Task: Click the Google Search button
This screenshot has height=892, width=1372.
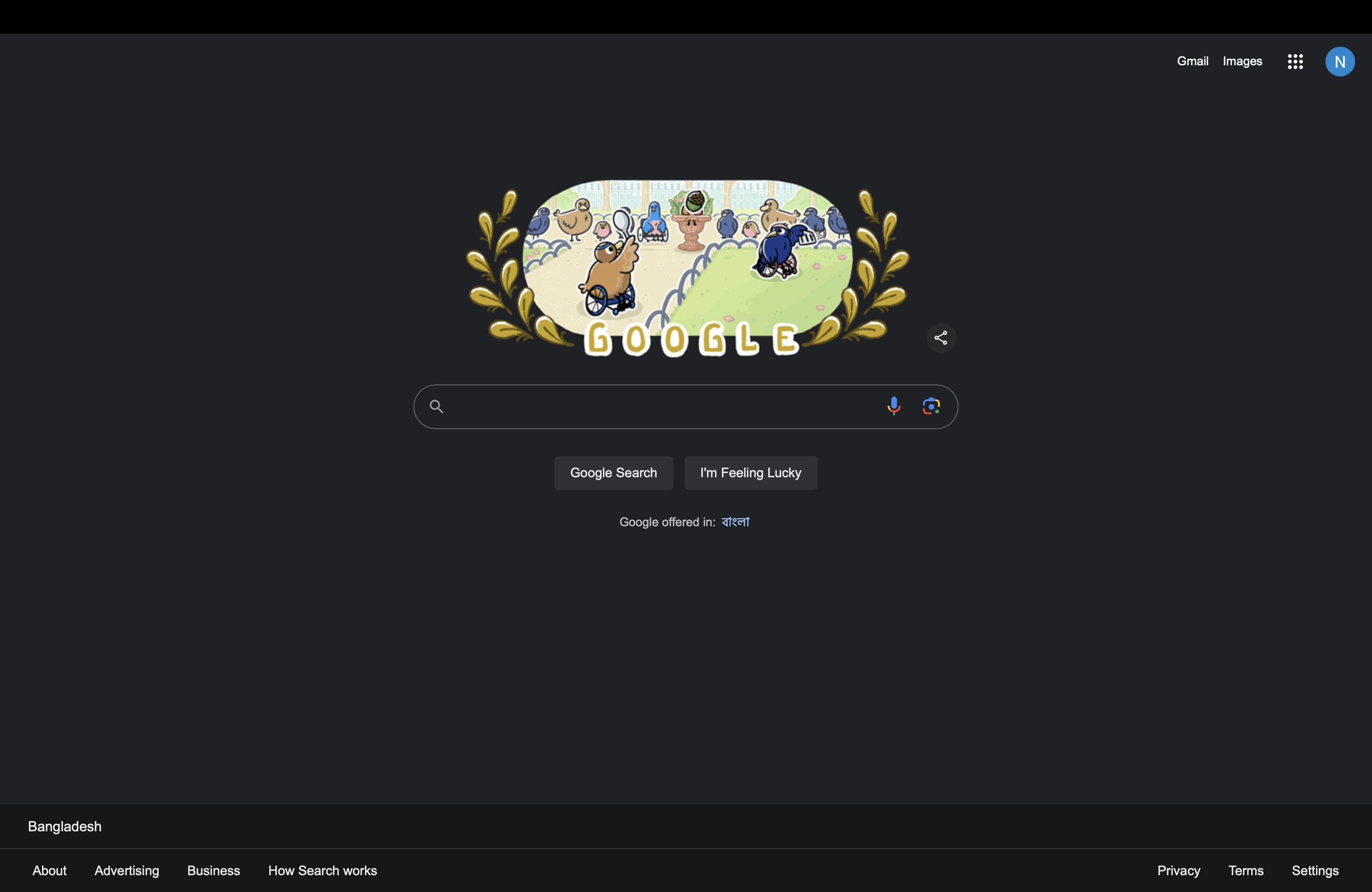Action: tap(613, 473)
